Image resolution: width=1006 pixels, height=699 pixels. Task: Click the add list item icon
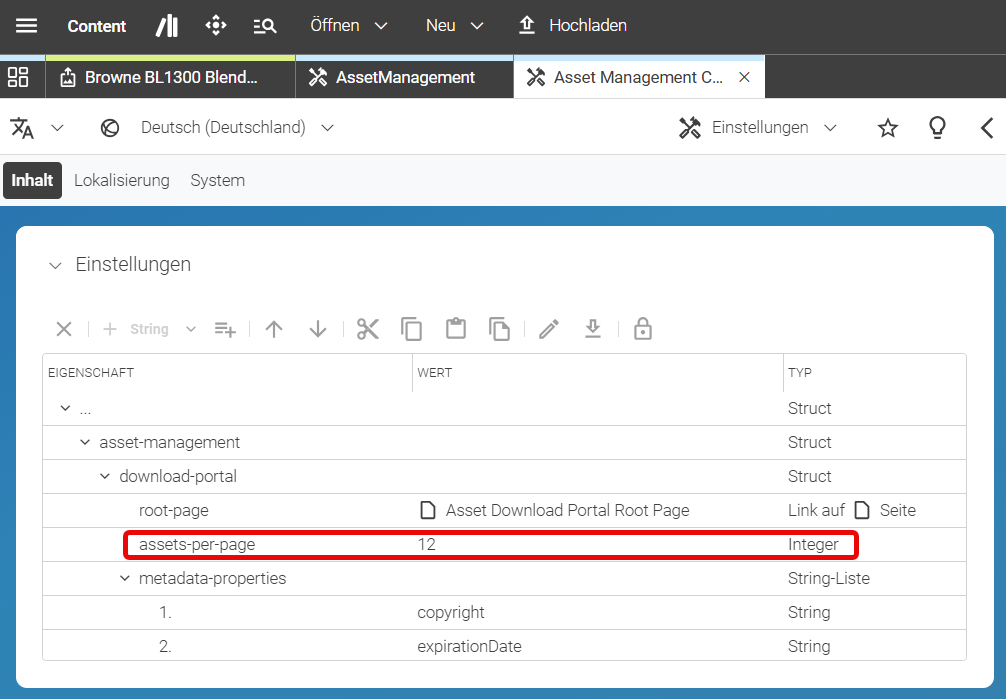pos(225,329)
